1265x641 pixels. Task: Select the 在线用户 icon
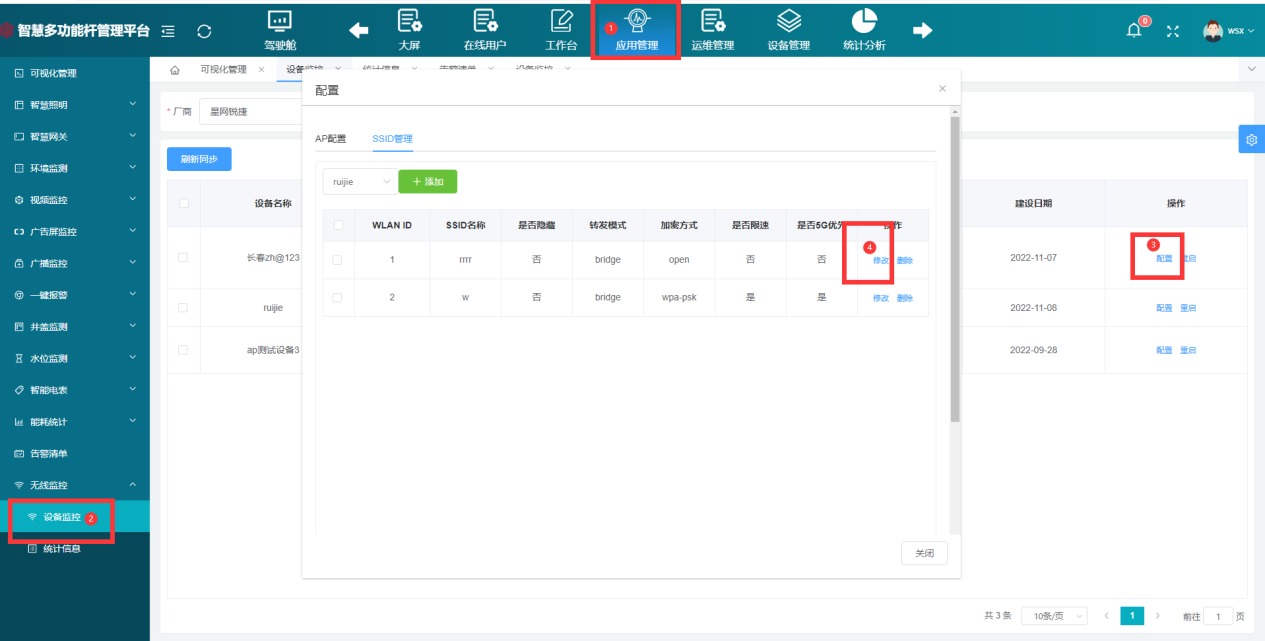[485, 22]
